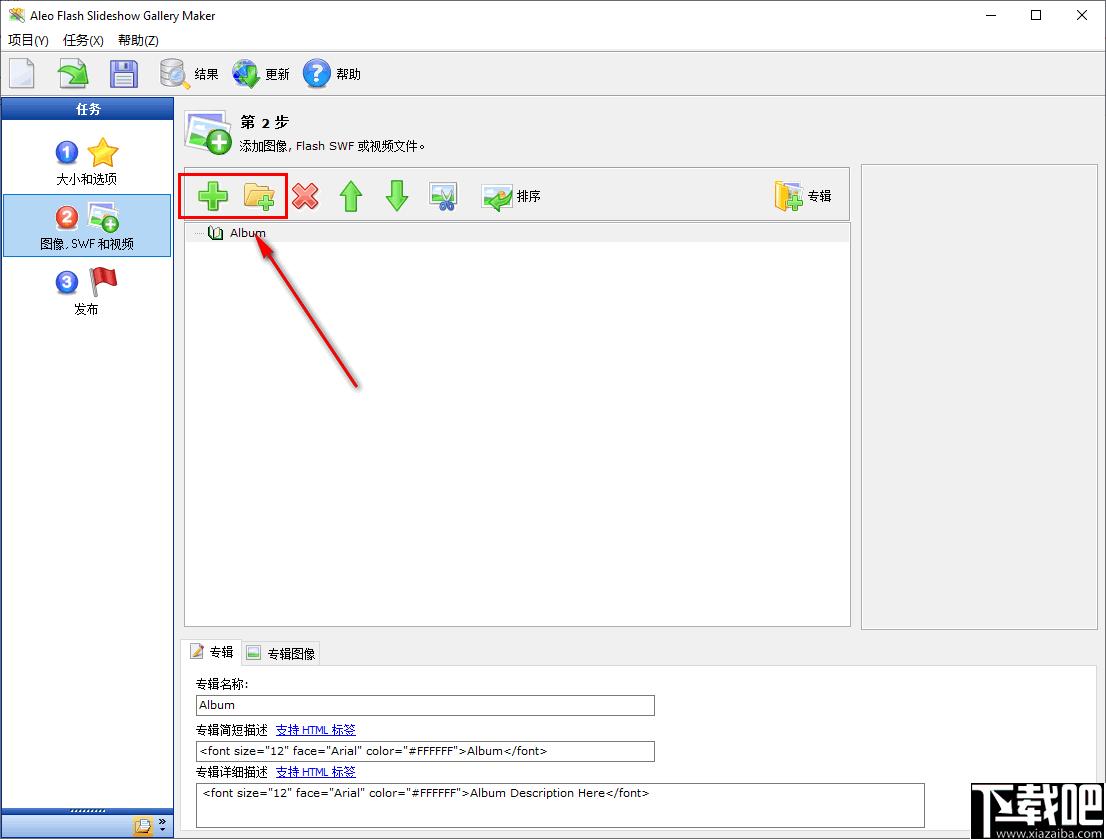Click the 排序 sort button
Image resolution: width=1106 pixels, height=839 pixels.
coord(511,197)
